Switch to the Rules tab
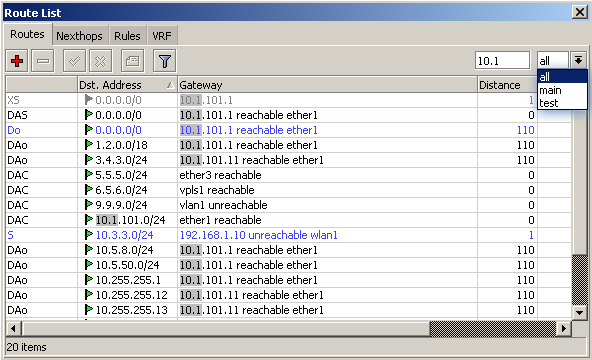The height and width of the screenshot is (360, 592). pos(127,36)
